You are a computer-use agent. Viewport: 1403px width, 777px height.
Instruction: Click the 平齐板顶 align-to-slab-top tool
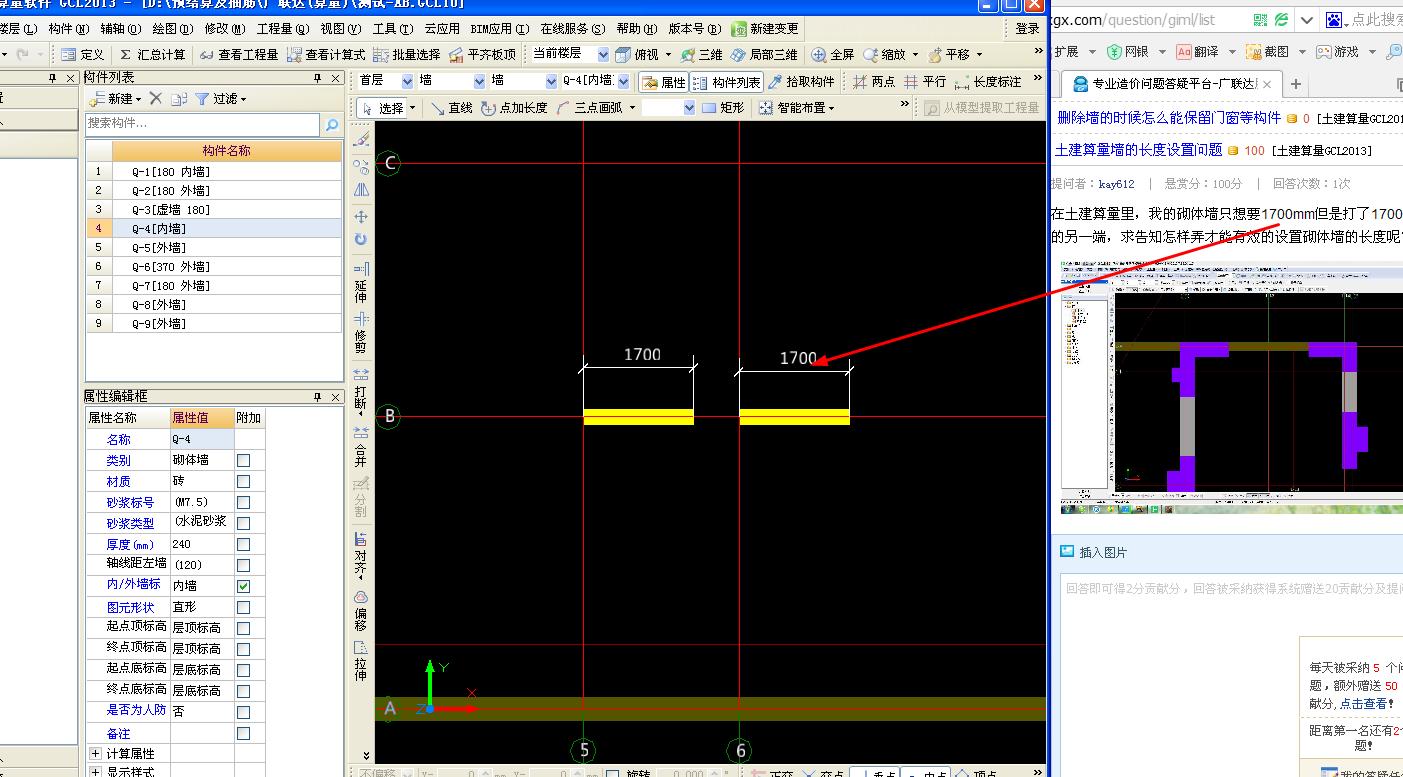point(482,54)
